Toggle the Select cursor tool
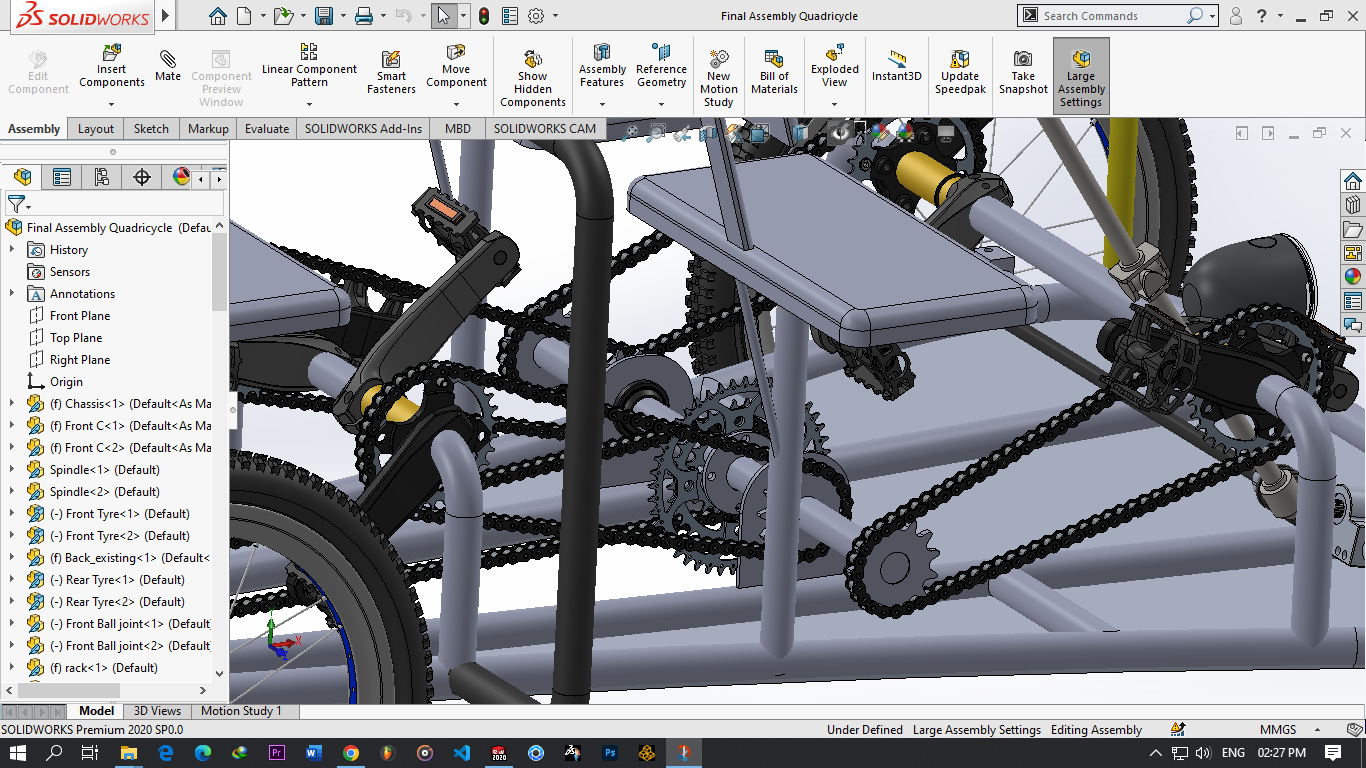This screenshot has height=768, width=1366. 444,16
